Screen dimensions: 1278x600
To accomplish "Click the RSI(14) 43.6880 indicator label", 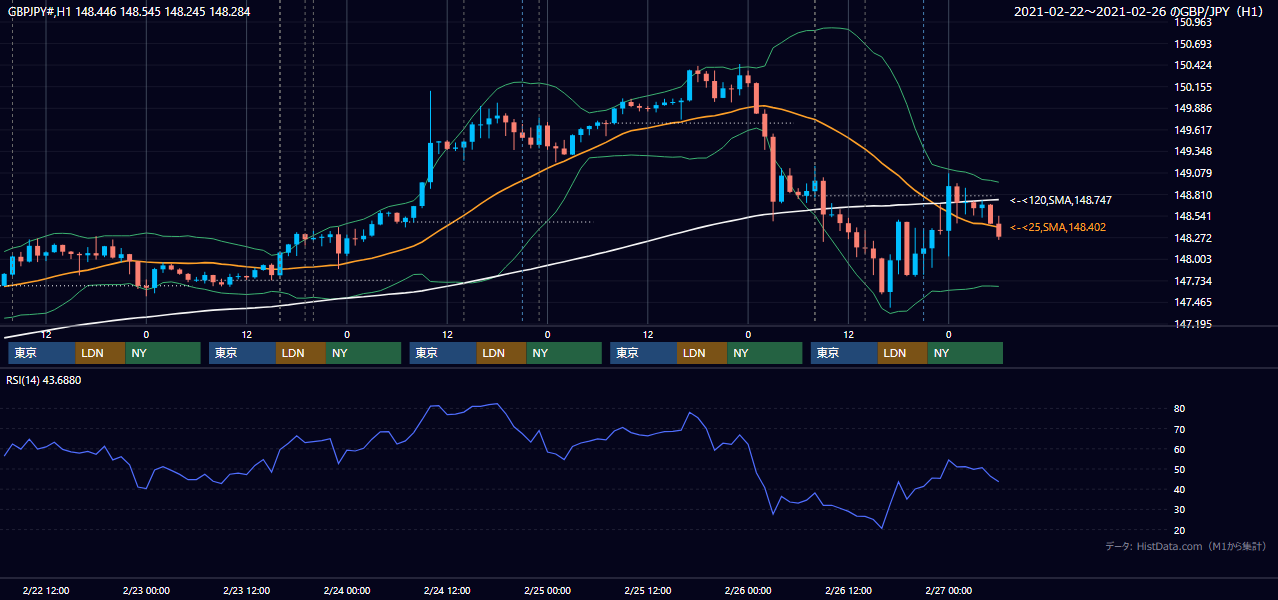I will (45, 380).
